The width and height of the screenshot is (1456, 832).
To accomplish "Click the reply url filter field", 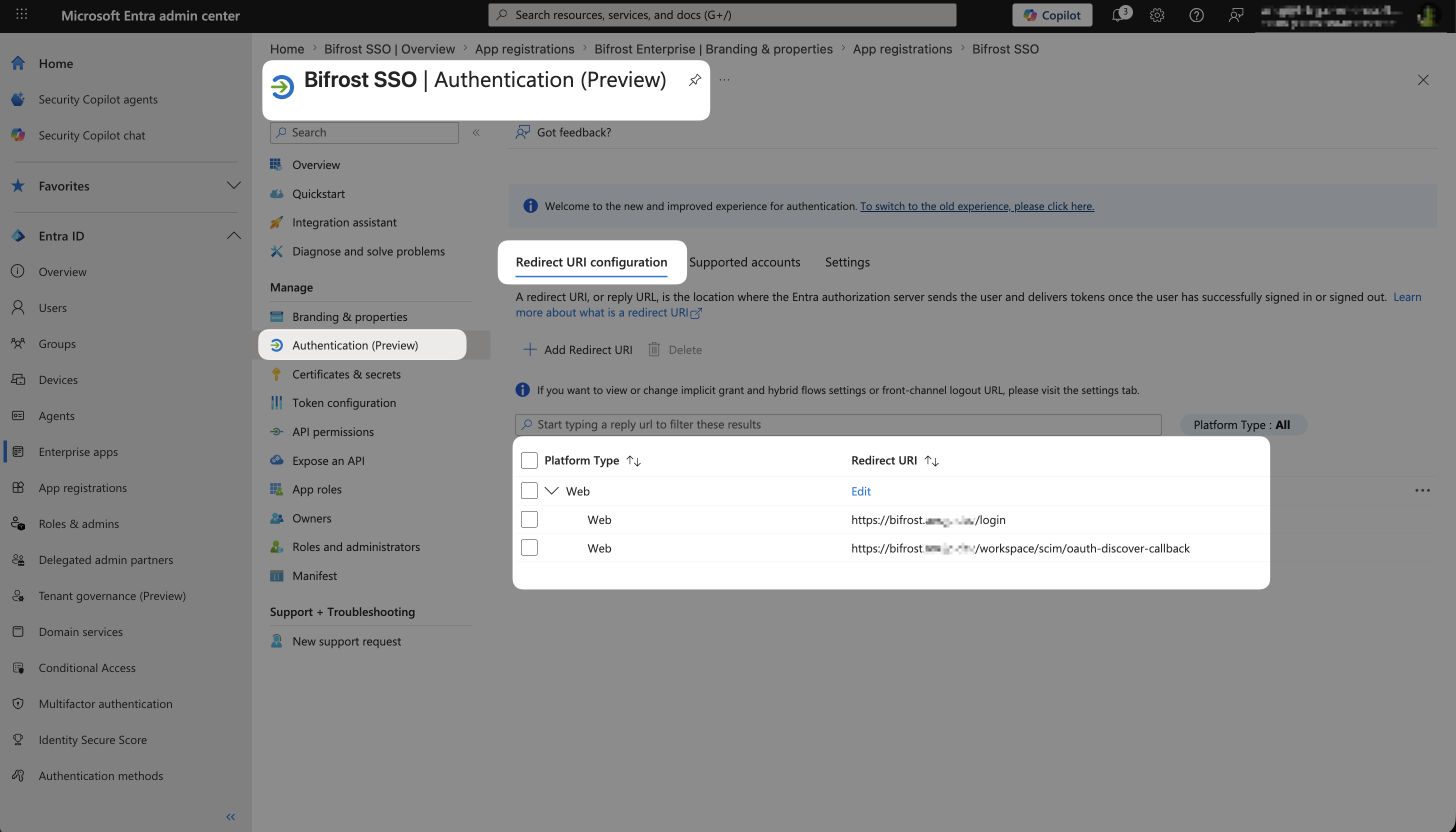I will tap(838, 424).
